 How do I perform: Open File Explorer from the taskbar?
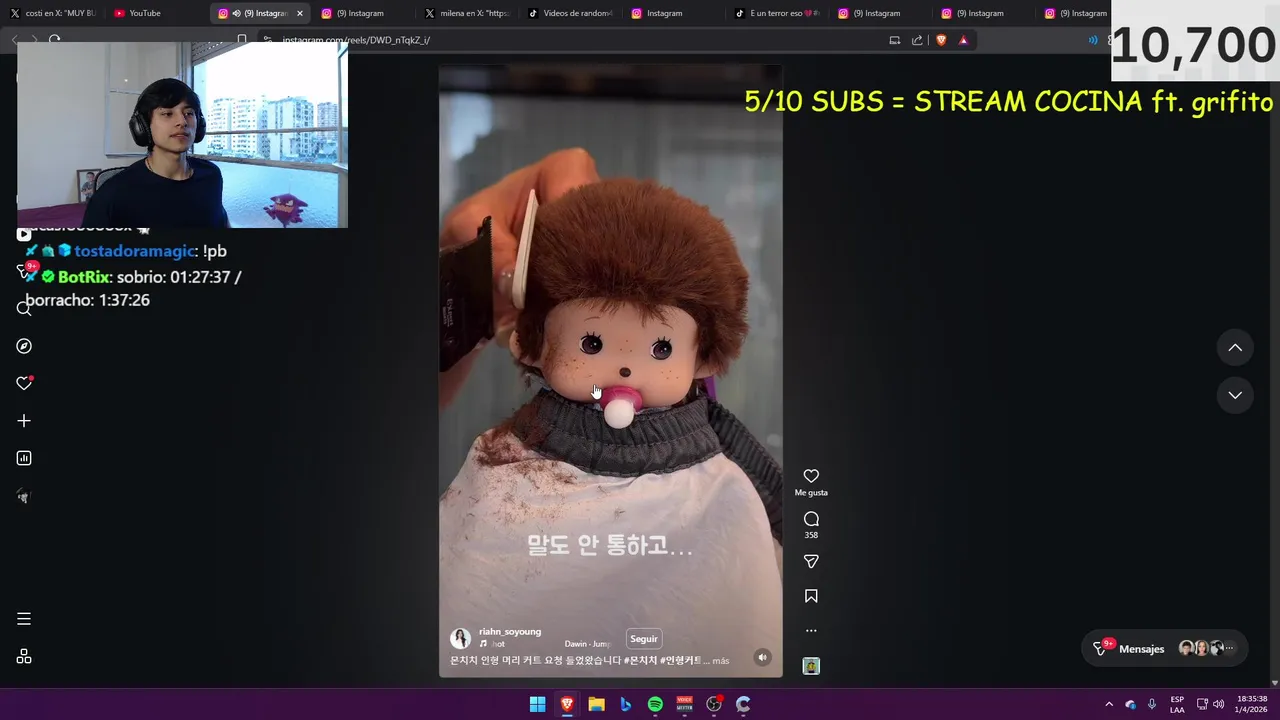596,704
